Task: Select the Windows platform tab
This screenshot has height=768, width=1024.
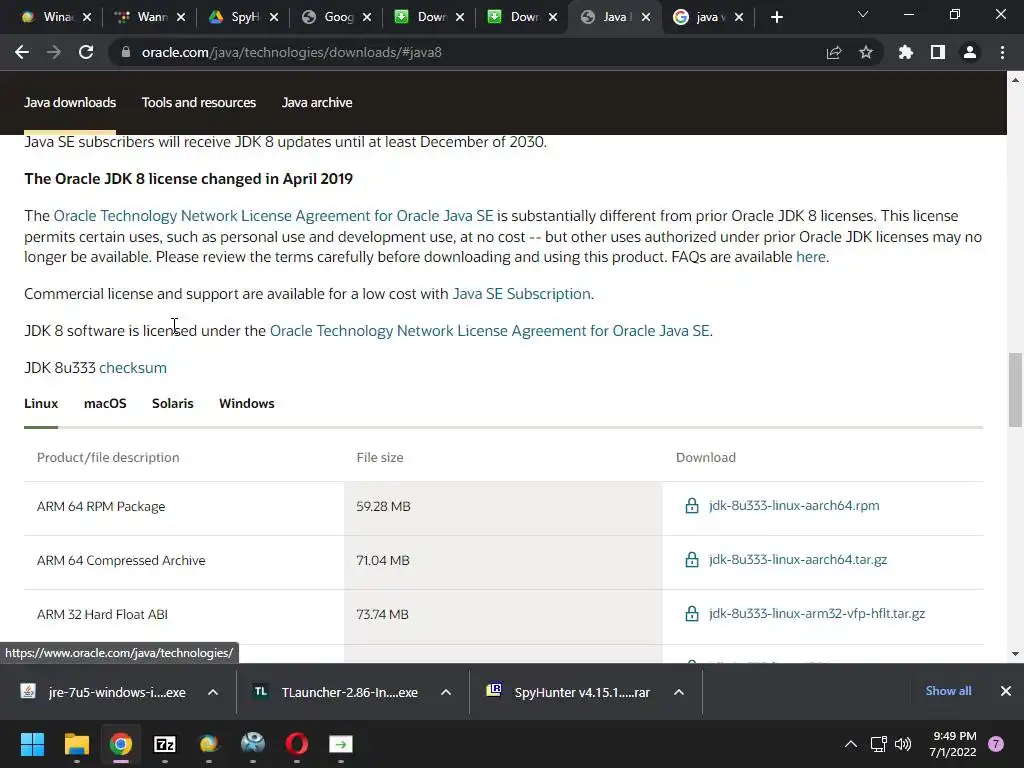Action: point(247,404)
